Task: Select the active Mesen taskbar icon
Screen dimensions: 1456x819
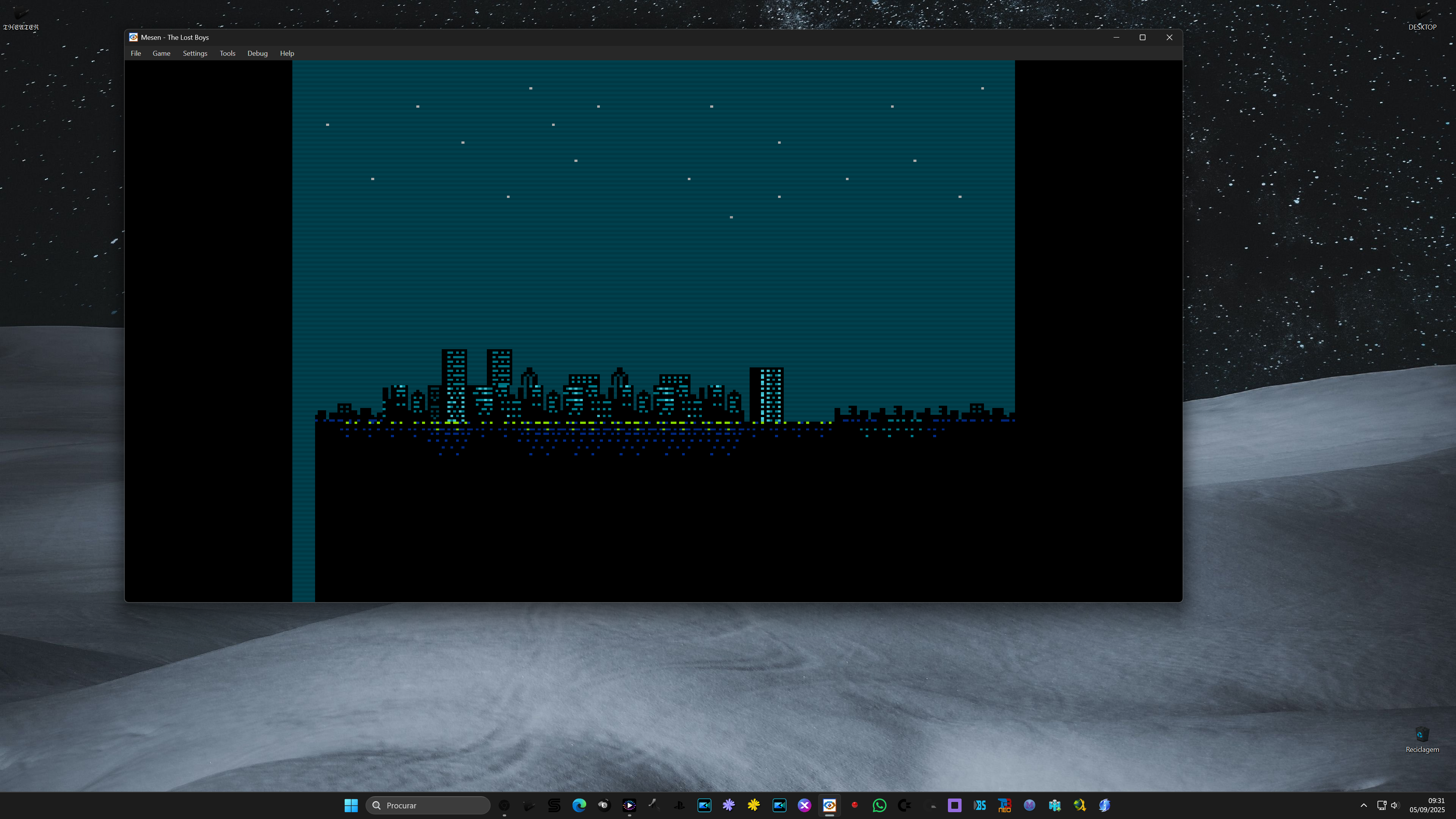Action: 829,805
